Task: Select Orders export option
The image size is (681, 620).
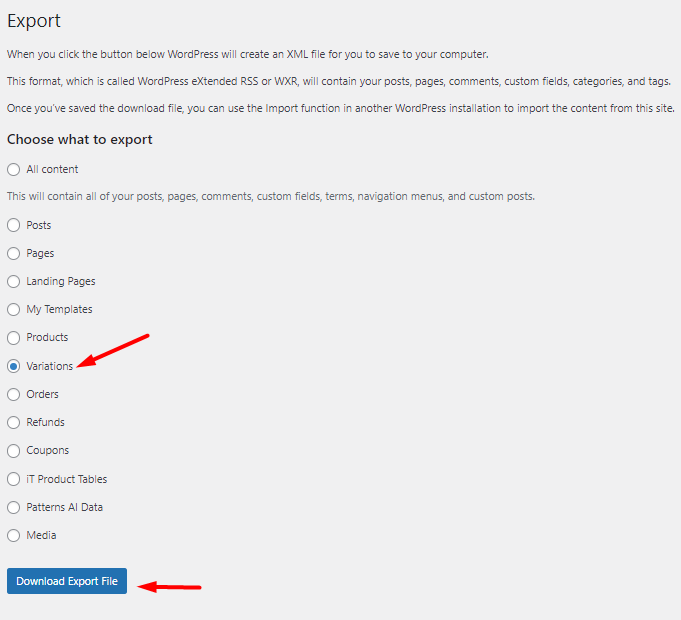Action: [x=13, y=395]
